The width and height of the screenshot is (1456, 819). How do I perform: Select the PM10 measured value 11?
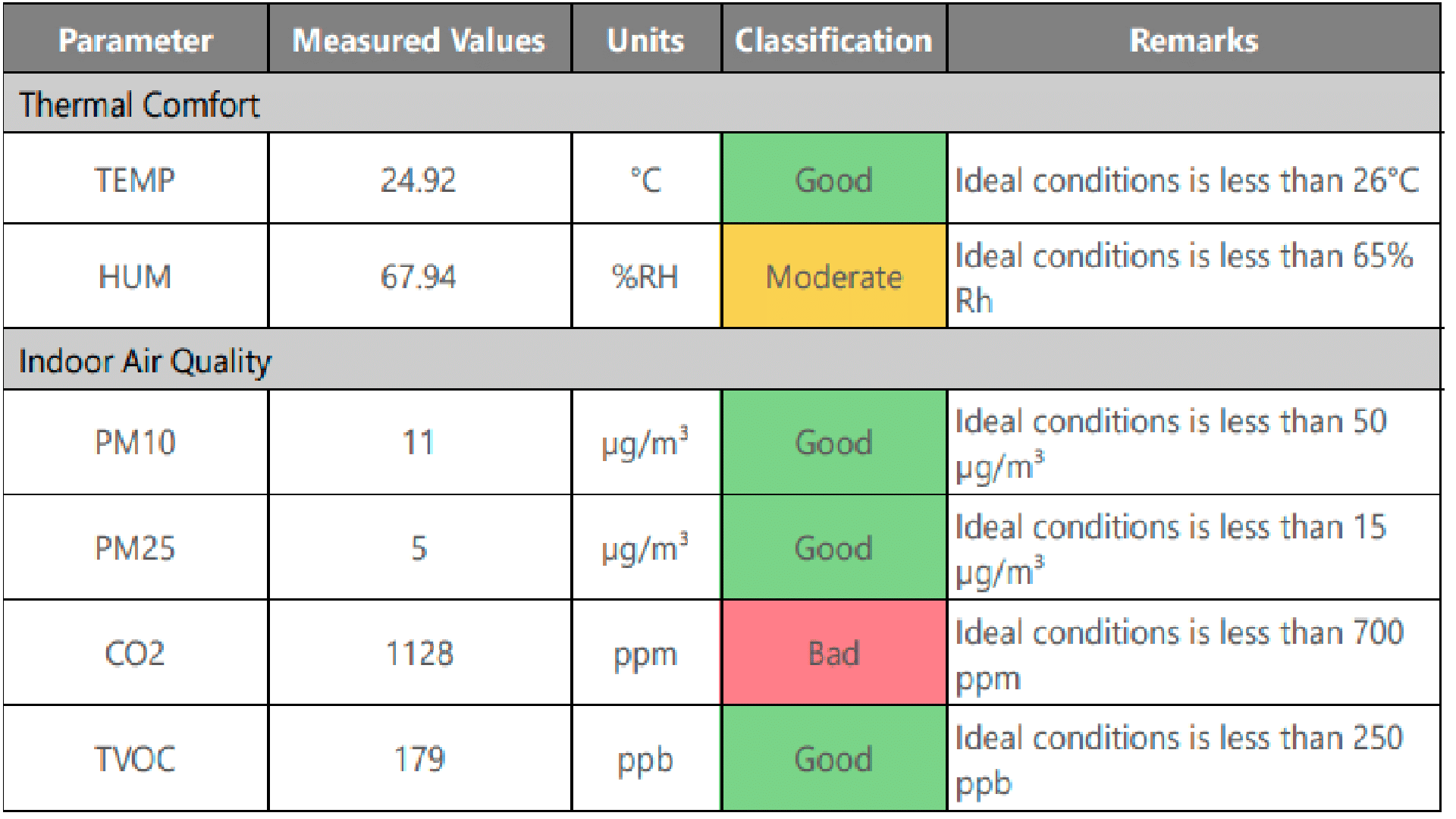click(419, 442)
